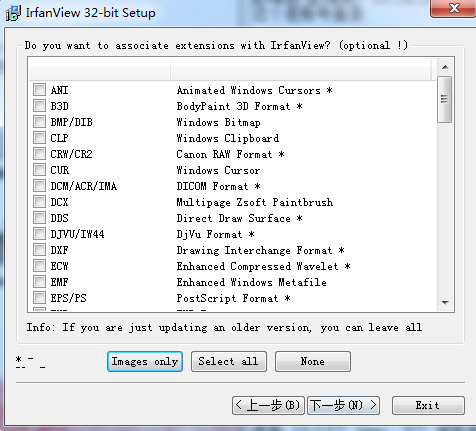Click the scrollbar up arrow
Screen dimensions: 476x431
(445, 67)
